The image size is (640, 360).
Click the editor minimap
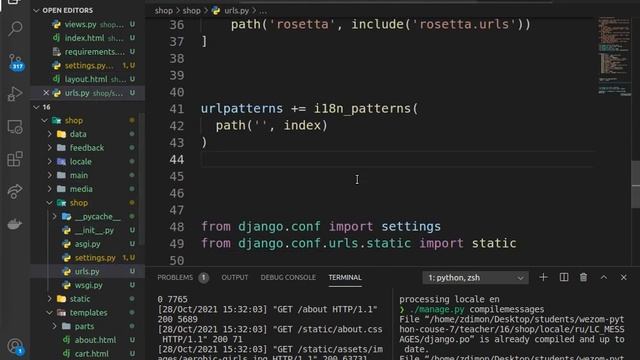coord(614,55)
